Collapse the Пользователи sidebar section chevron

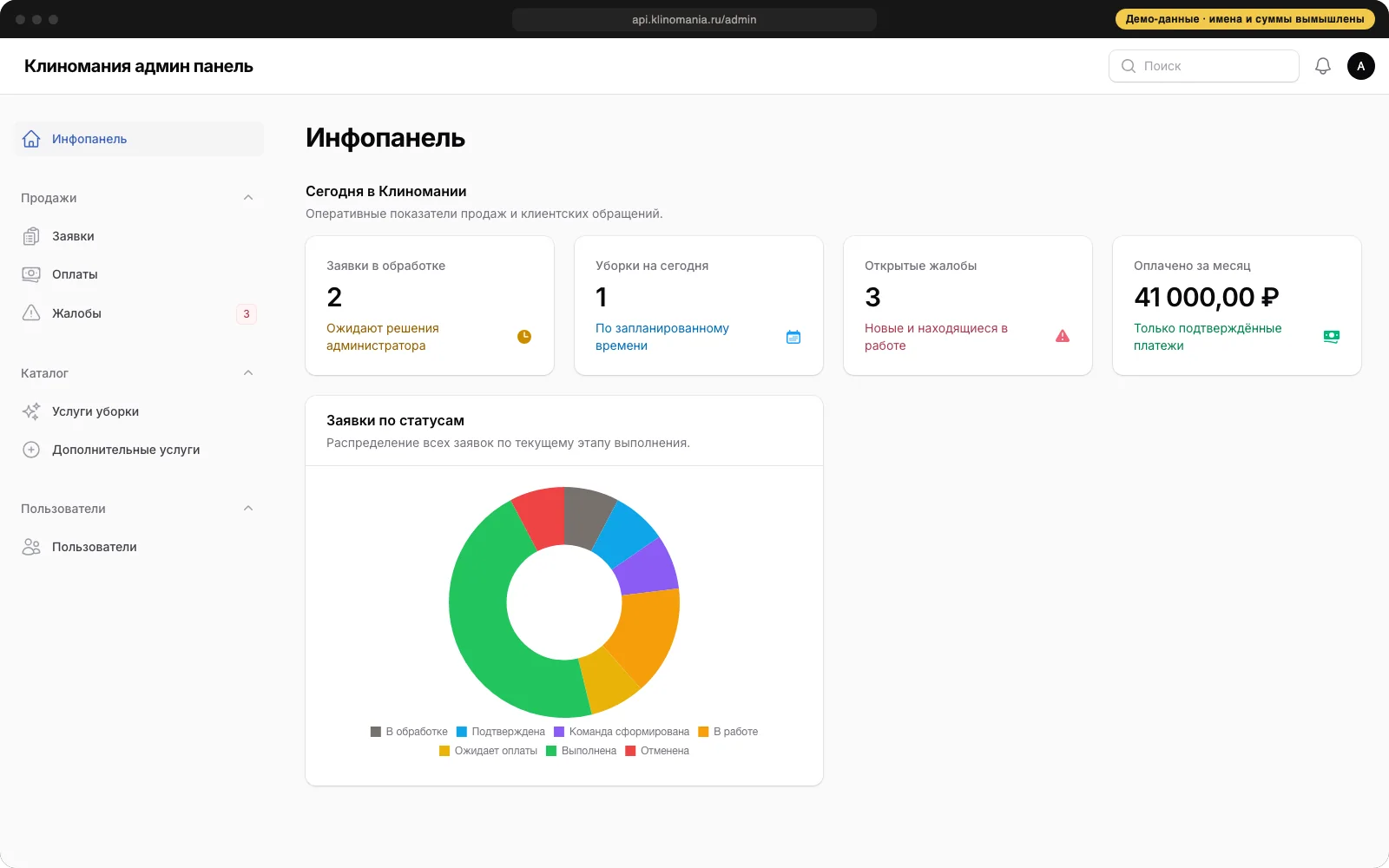click(x=248, y=509)
